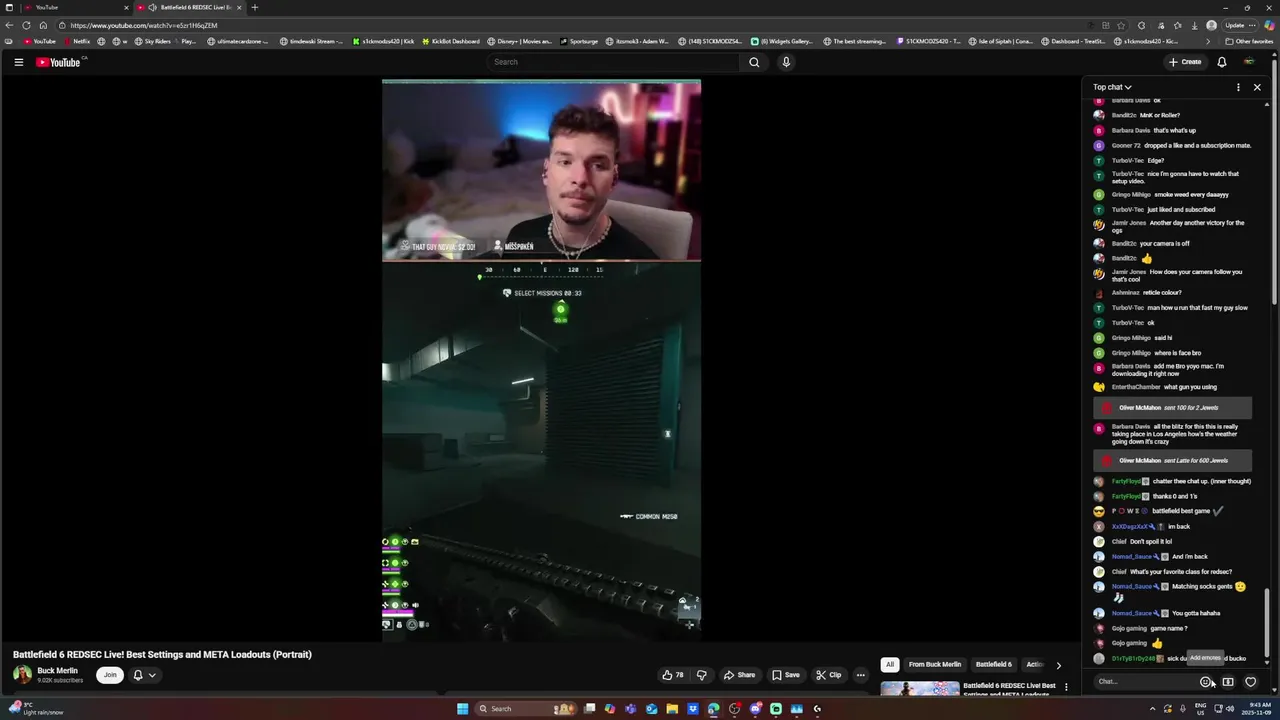Open the recommended Battlefield 6 video thumbnail
Image resolution: width=1280 pixels, height=720 pixels.
(x=919, y=688)
